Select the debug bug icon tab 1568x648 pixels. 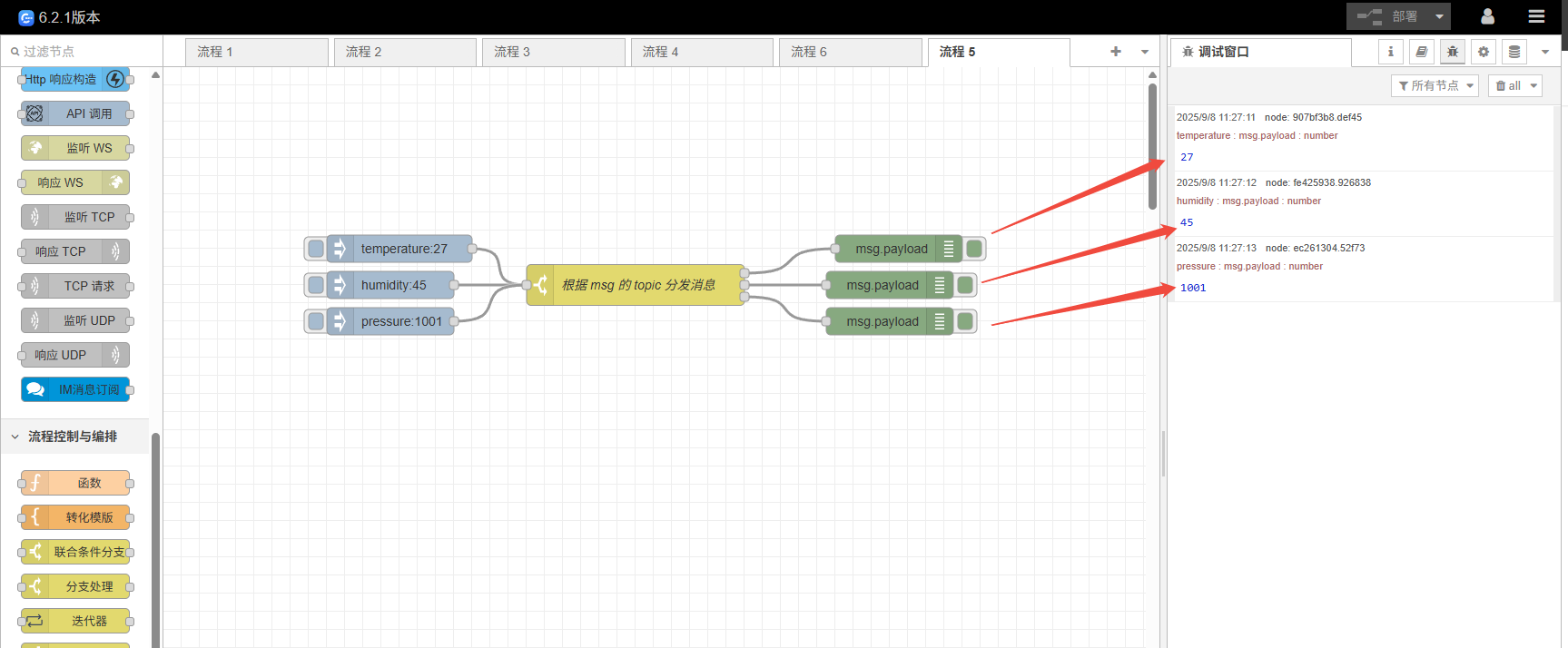[1452, 52]
